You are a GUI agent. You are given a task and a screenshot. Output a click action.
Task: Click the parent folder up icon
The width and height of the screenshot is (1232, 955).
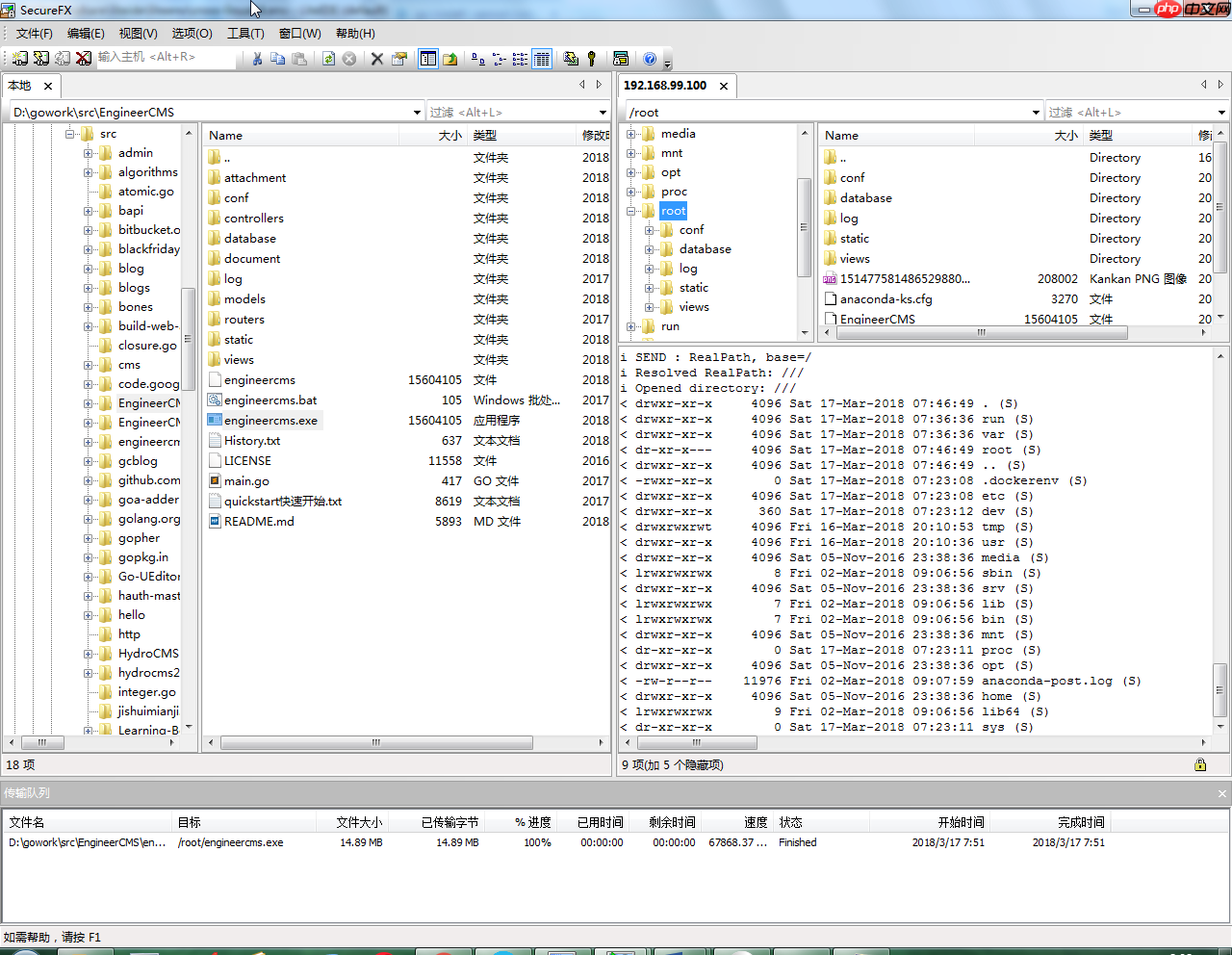click(x=449, y=59)
